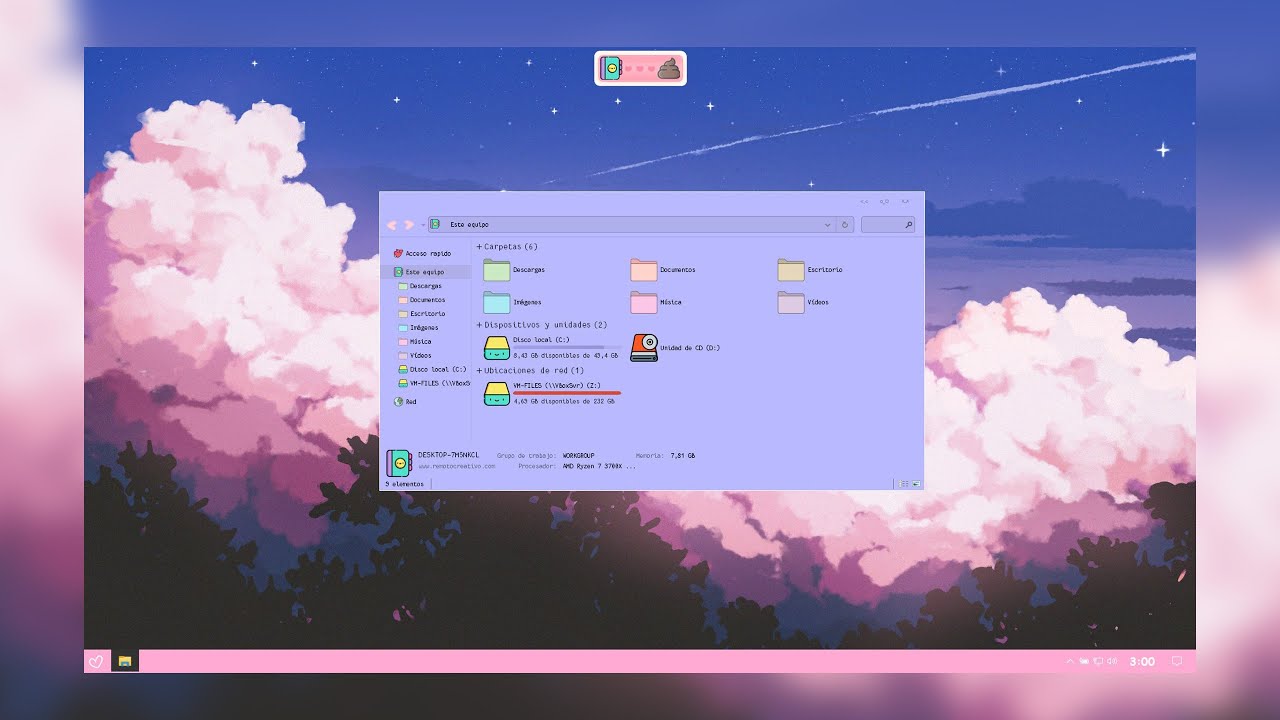
Task: Switch to details view layout
Action: [904, 484]
